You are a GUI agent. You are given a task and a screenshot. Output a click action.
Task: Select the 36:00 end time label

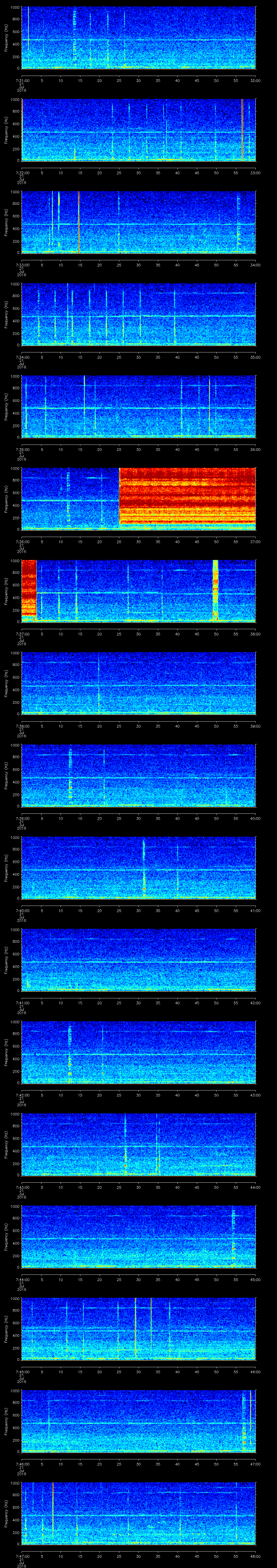[x=255, y=449]
